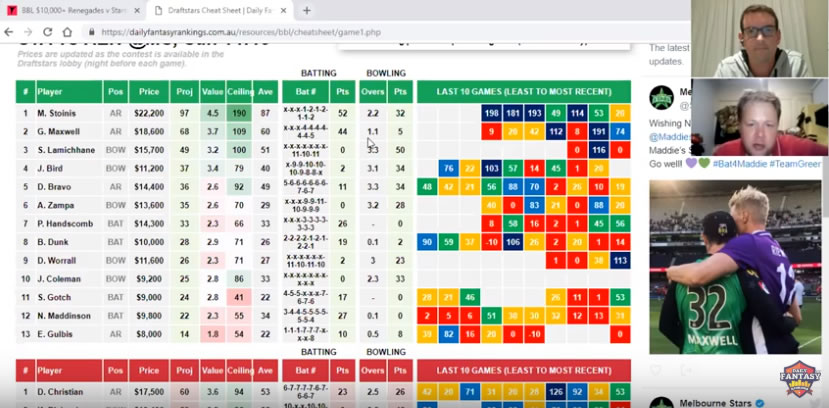829x408 pixels.
Task: Sort green table by Value header
Action: [213, 91]
